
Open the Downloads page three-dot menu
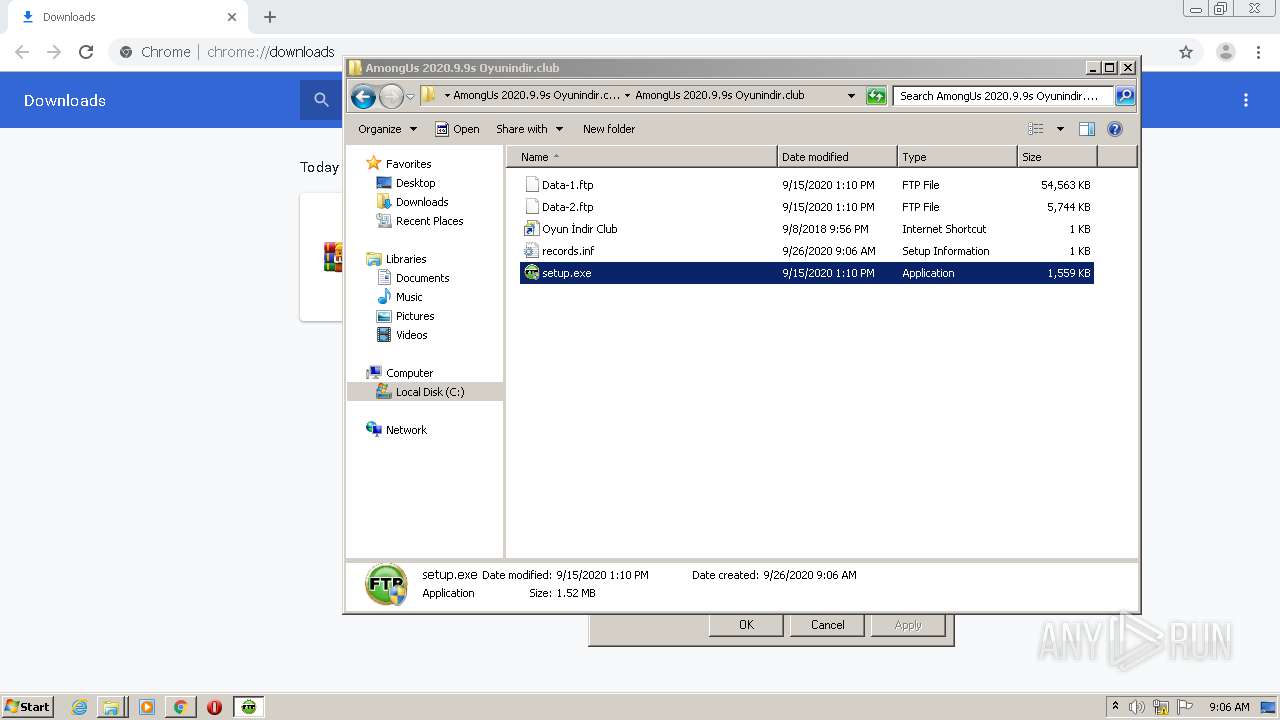click(1246, 100)
